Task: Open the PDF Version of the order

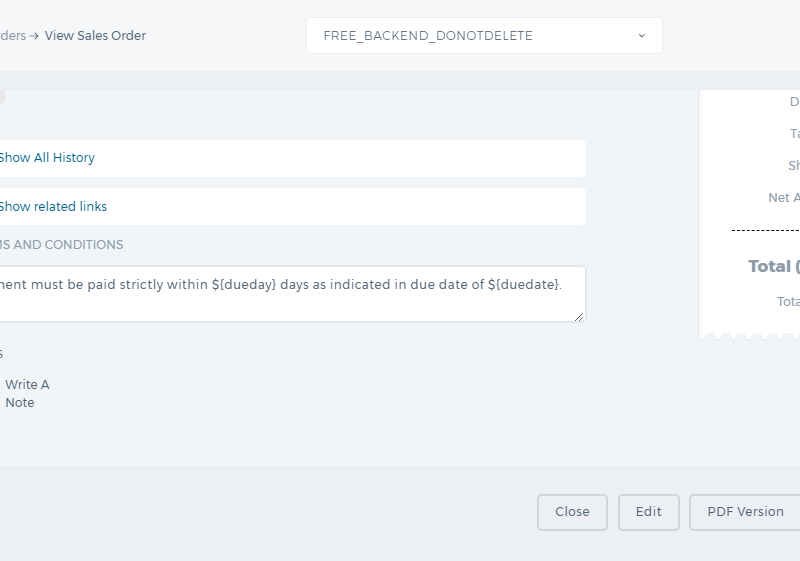Action: coord(745,512)
